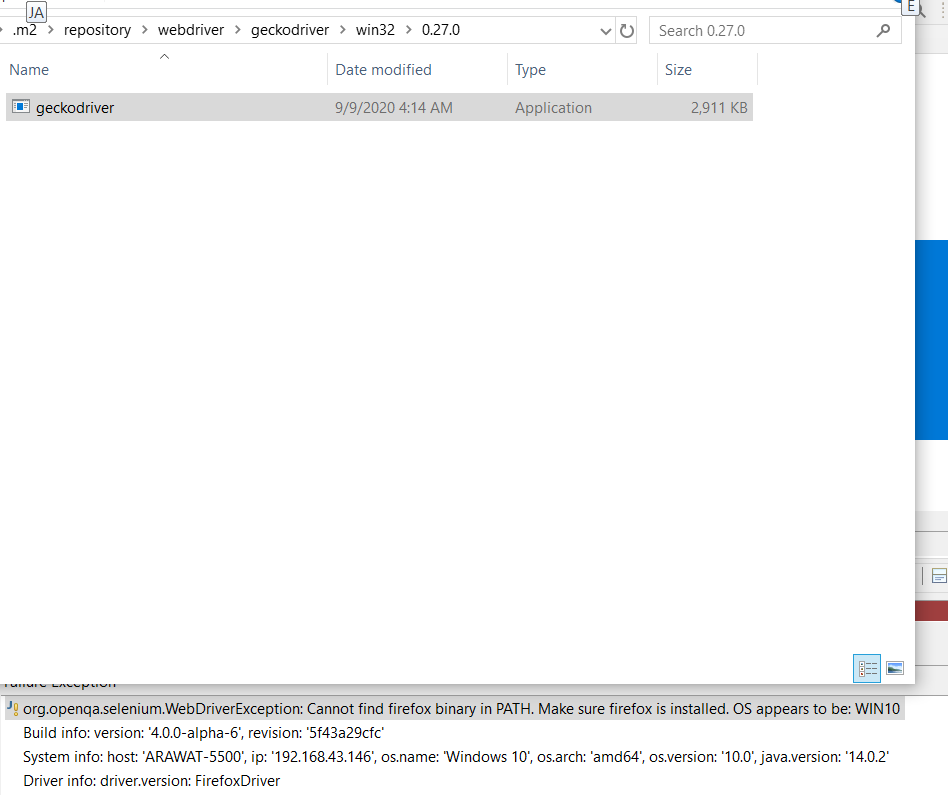Switch to Details view layout
The width and height of the screenshot is (948, 795).
coord(866,668)
